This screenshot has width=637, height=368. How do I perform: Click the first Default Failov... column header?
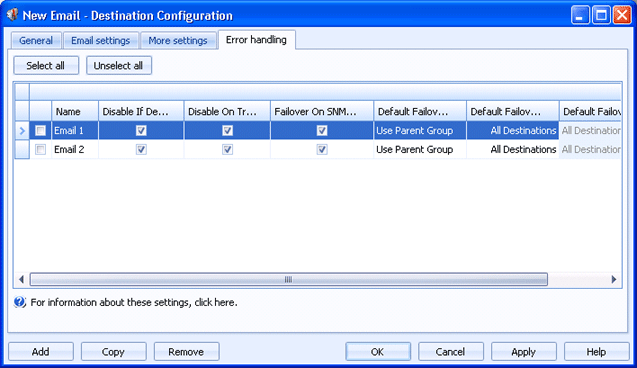tap(420, 111)
